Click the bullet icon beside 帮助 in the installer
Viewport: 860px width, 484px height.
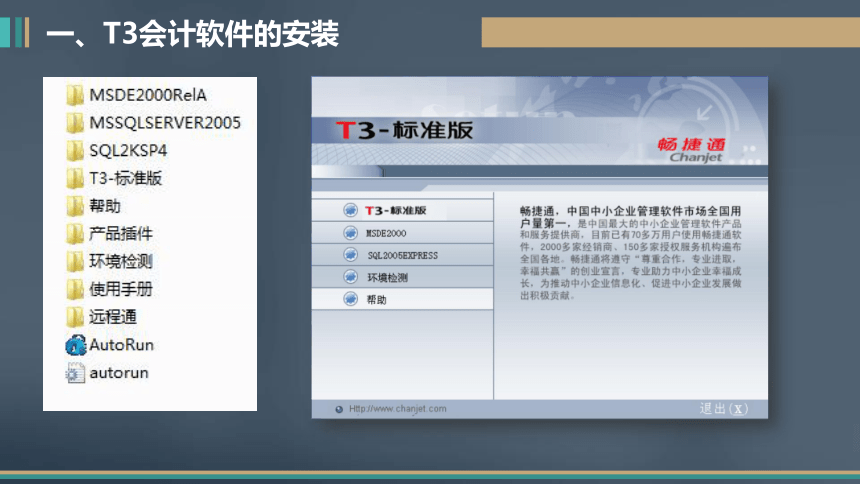350,299
